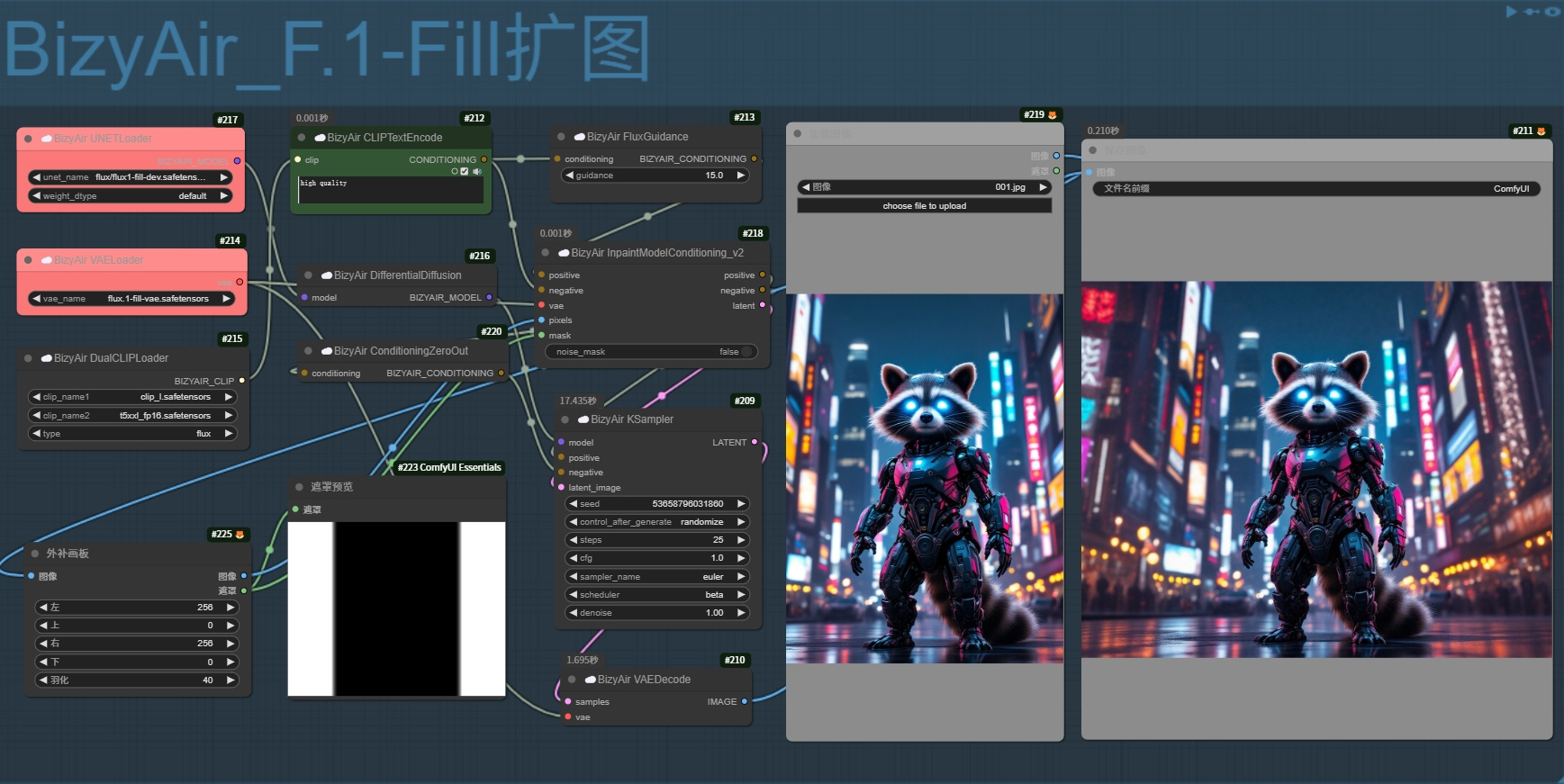Open the scheduler beta selector

pos(657,595)
